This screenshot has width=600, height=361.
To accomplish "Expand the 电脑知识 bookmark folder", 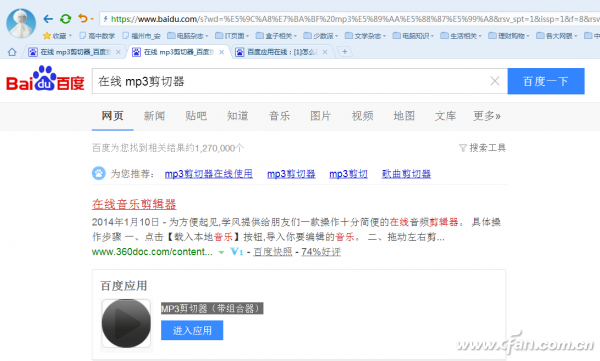I will point(413,36).
